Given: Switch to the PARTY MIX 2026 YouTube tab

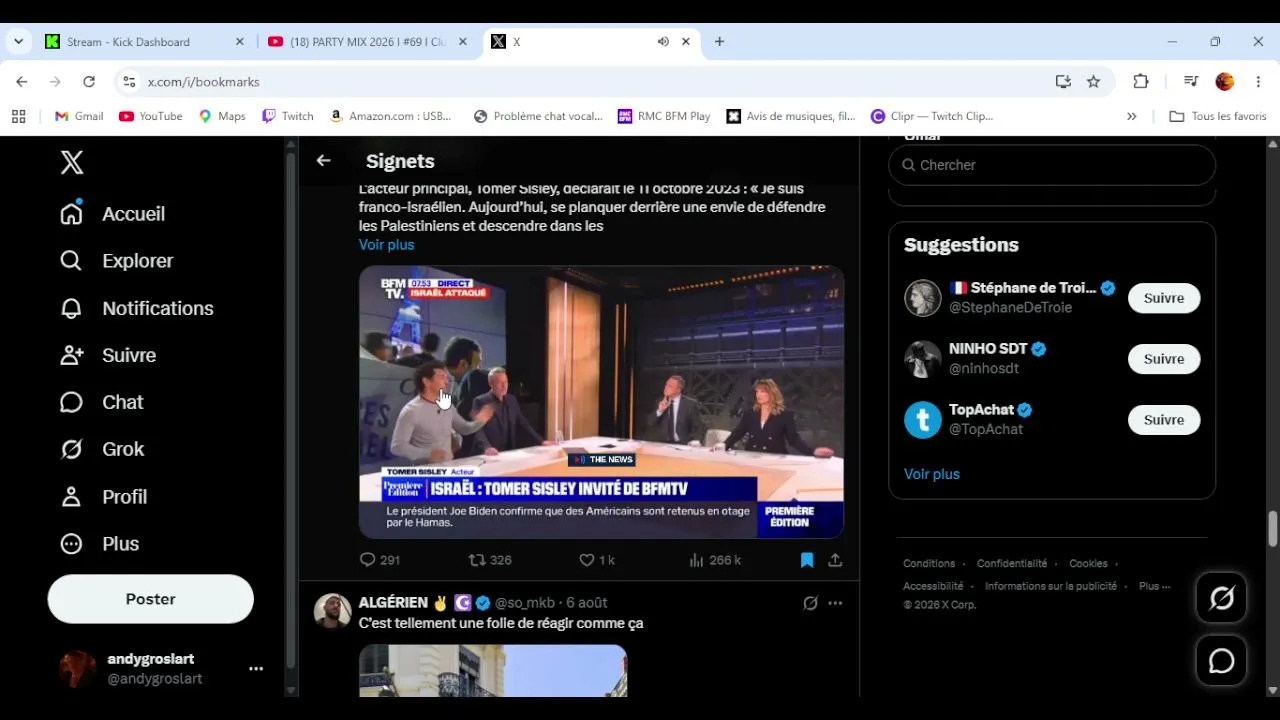Looking at the screenshot, I should pos(368,42).
